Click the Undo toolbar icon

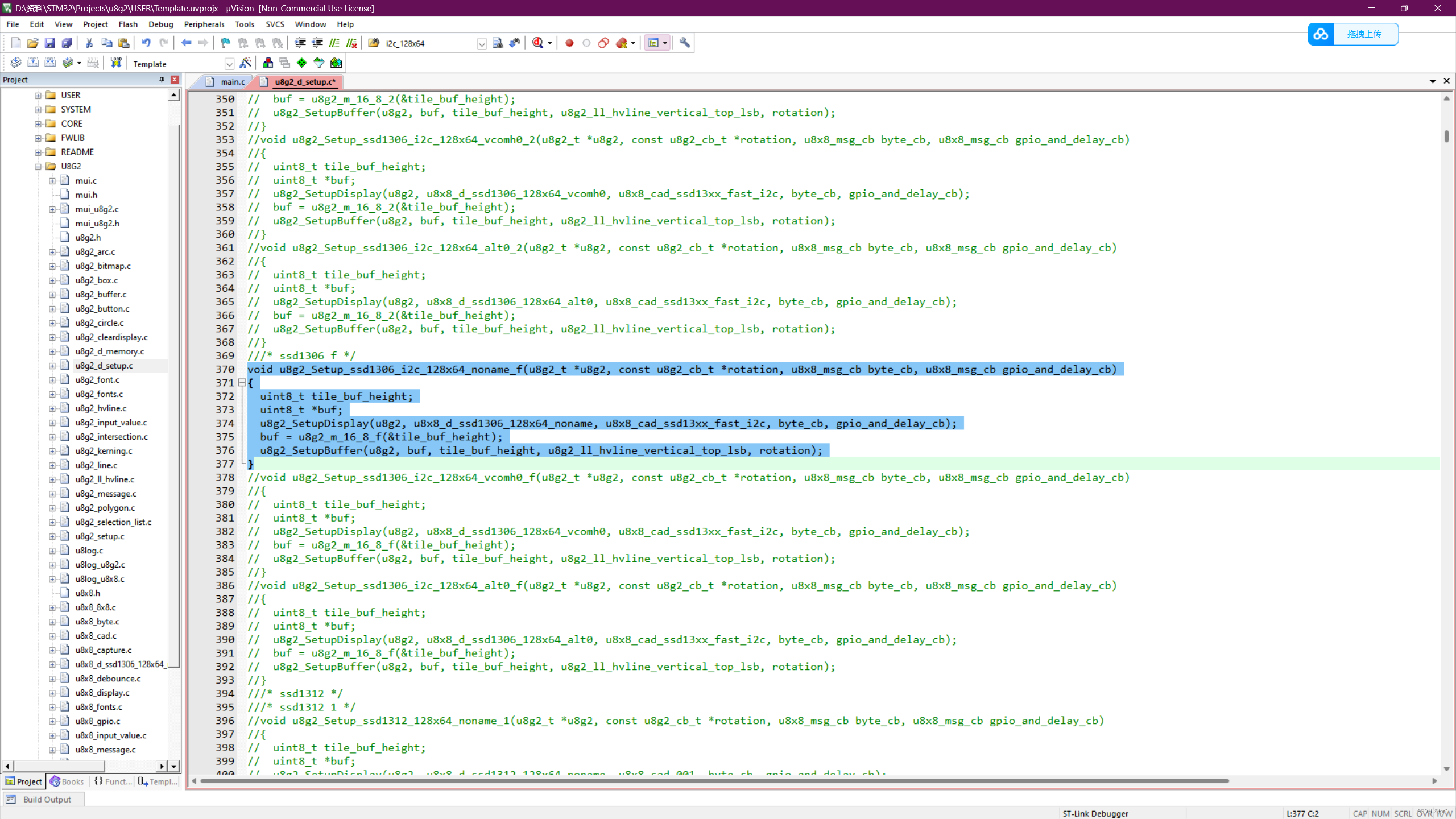coord(146,43)
